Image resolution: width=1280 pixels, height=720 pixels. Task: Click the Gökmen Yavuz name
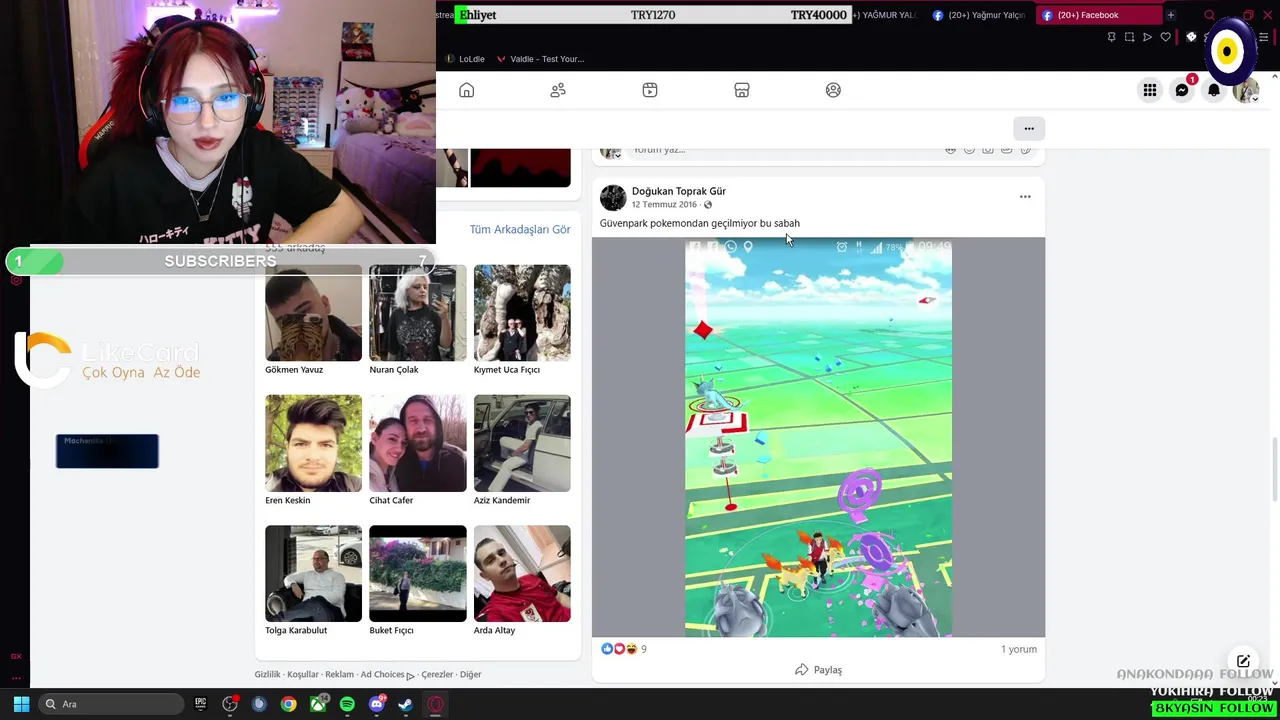point(294,370)
